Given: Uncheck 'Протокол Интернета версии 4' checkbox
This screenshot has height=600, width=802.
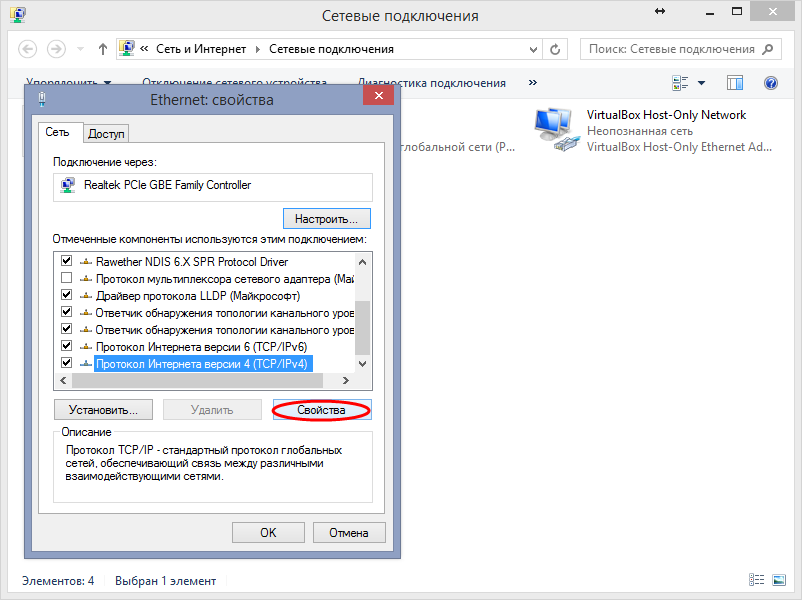Looking at the screenshot, I should pyautogui.click(x=66, y=363).
